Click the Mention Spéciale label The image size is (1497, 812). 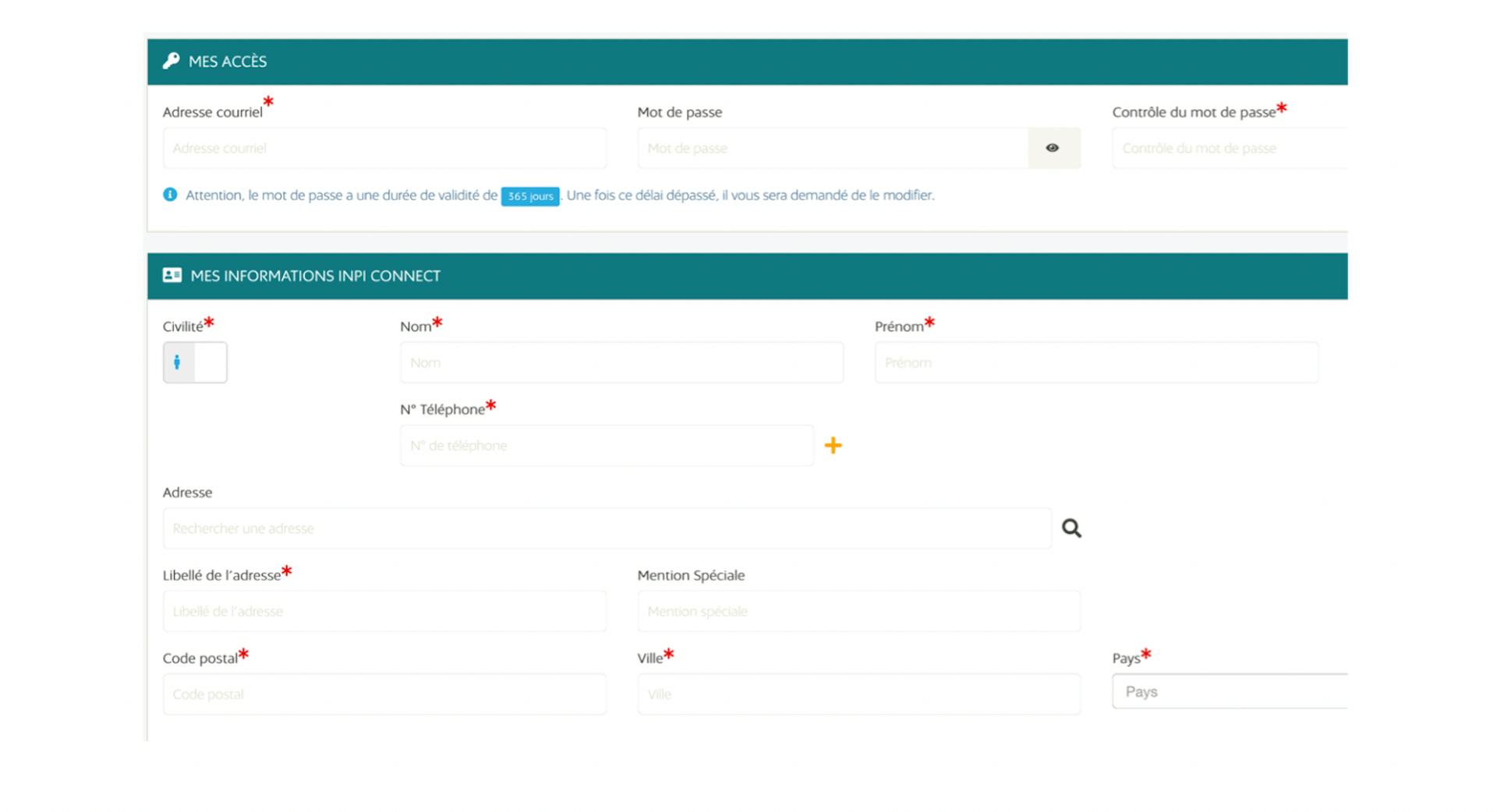[x=691, y=576]
